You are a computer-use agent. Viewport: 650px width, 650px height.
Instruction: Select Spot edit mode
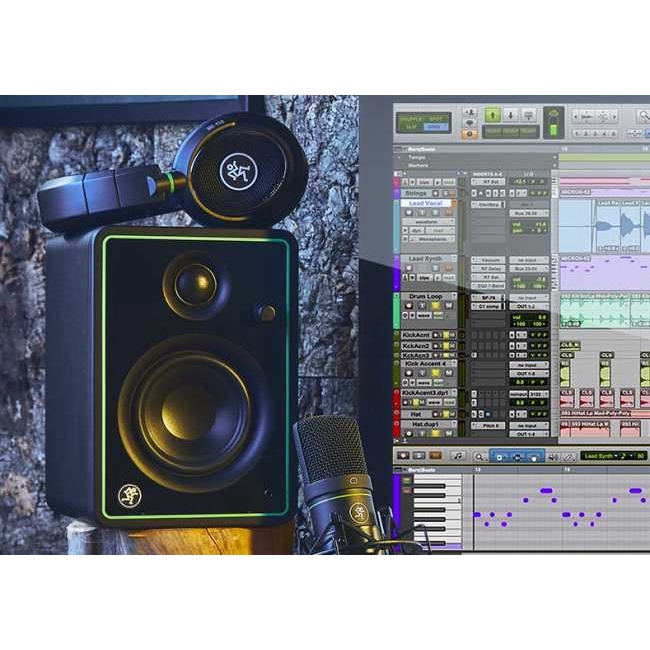click(x=435, y=119)
